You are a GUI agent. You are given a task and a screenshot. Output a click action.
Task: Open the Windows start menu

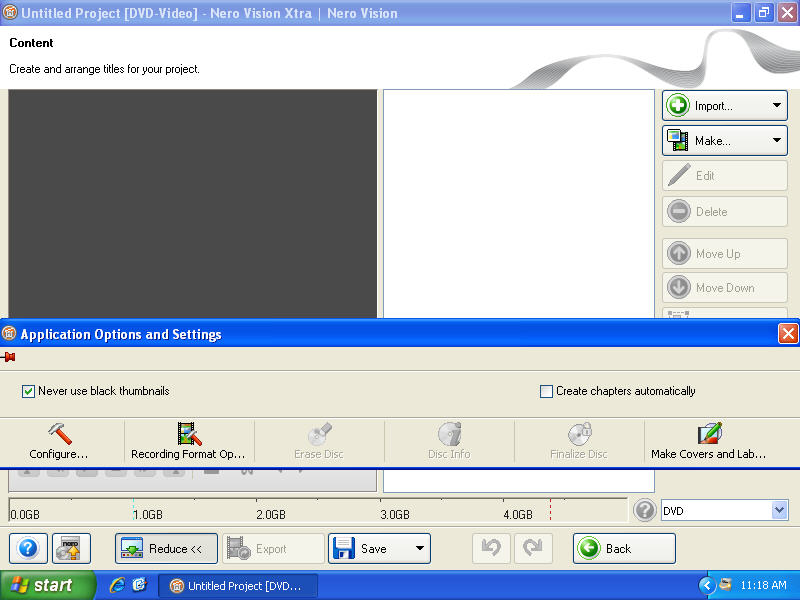[x=47, y=585]
